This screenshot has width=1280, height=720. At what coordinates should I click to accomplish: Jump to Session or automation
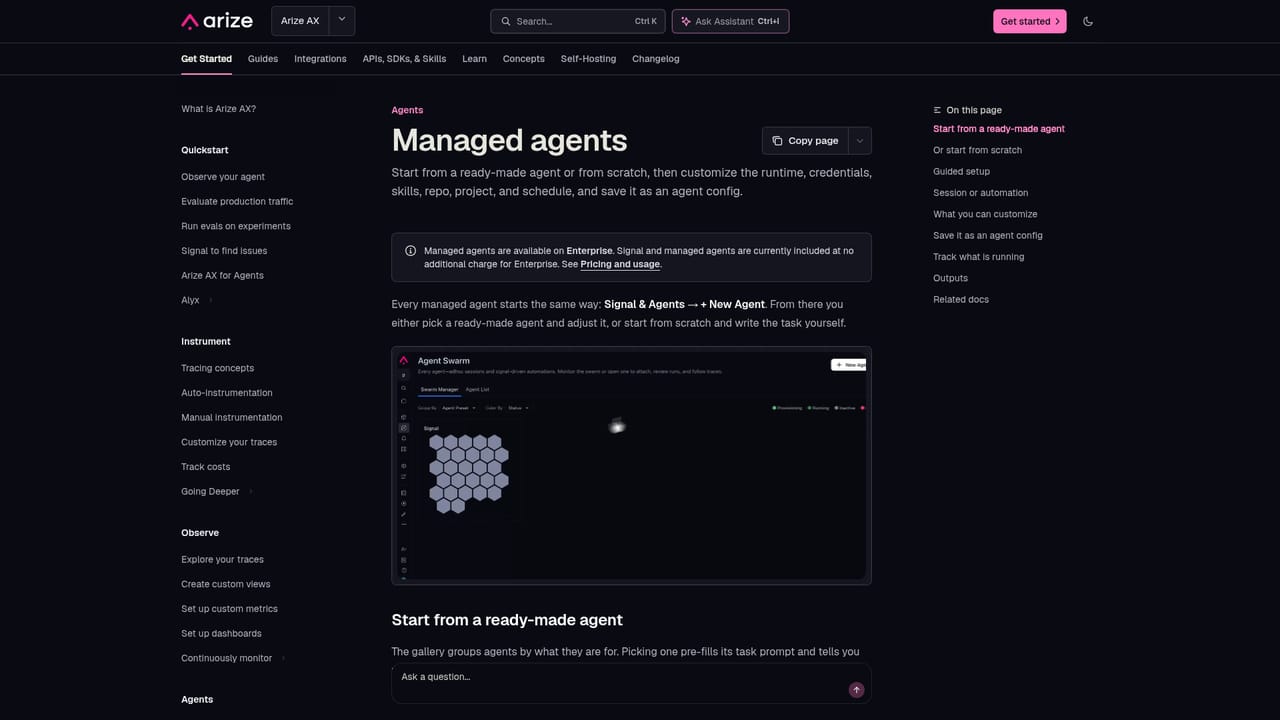tap(981, 193)
